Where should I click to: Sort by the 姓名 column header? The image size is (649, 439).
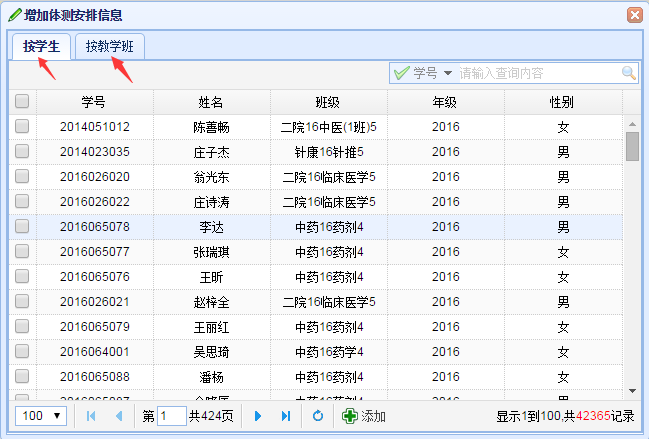coord(211,102)
